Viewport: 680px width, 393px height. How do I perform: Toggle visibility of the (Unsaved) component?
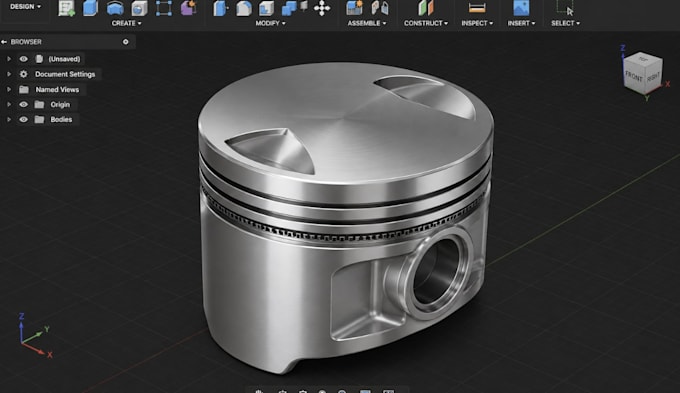23,59
